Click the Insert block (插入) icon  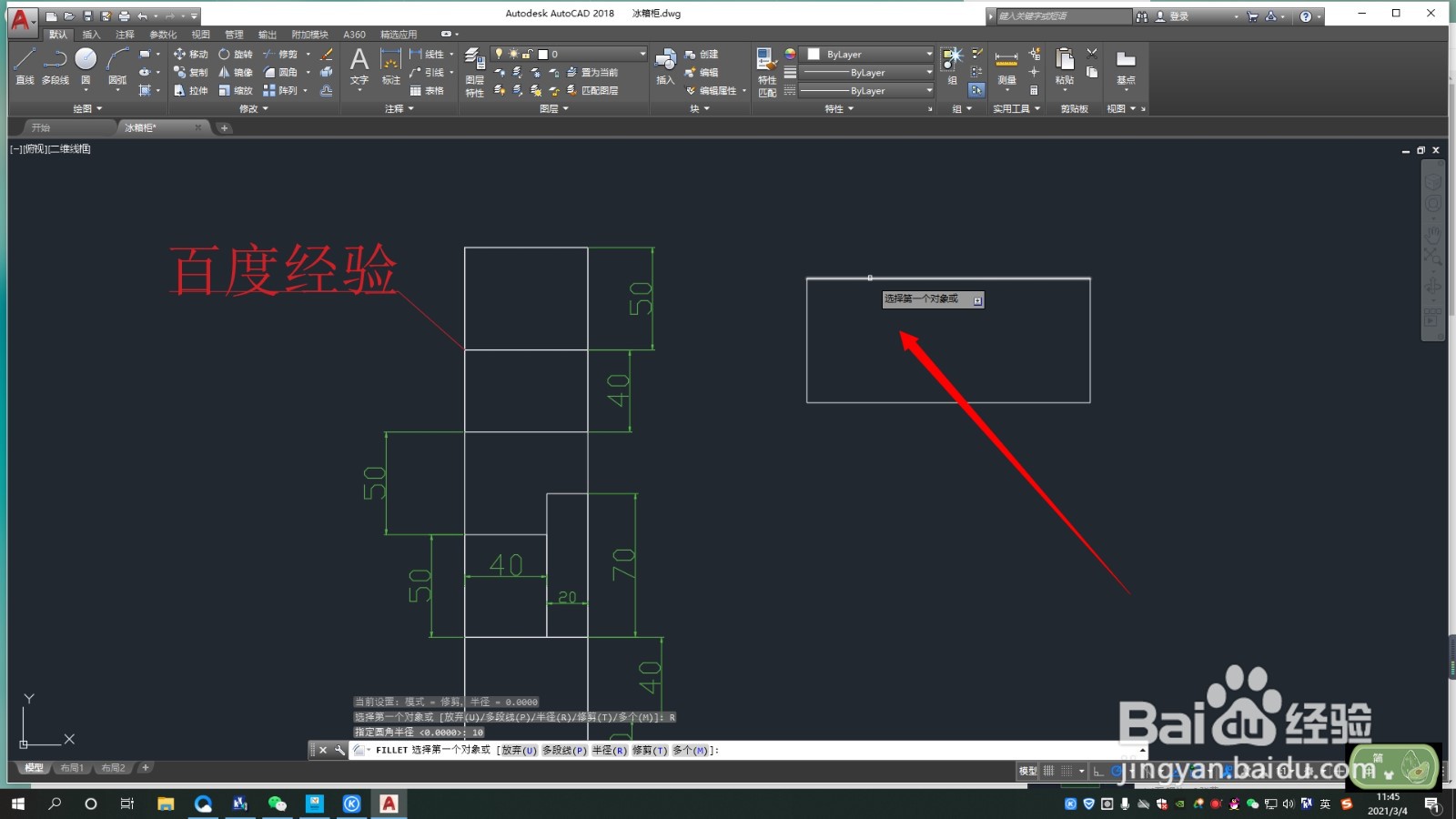[x=665, y=66]
